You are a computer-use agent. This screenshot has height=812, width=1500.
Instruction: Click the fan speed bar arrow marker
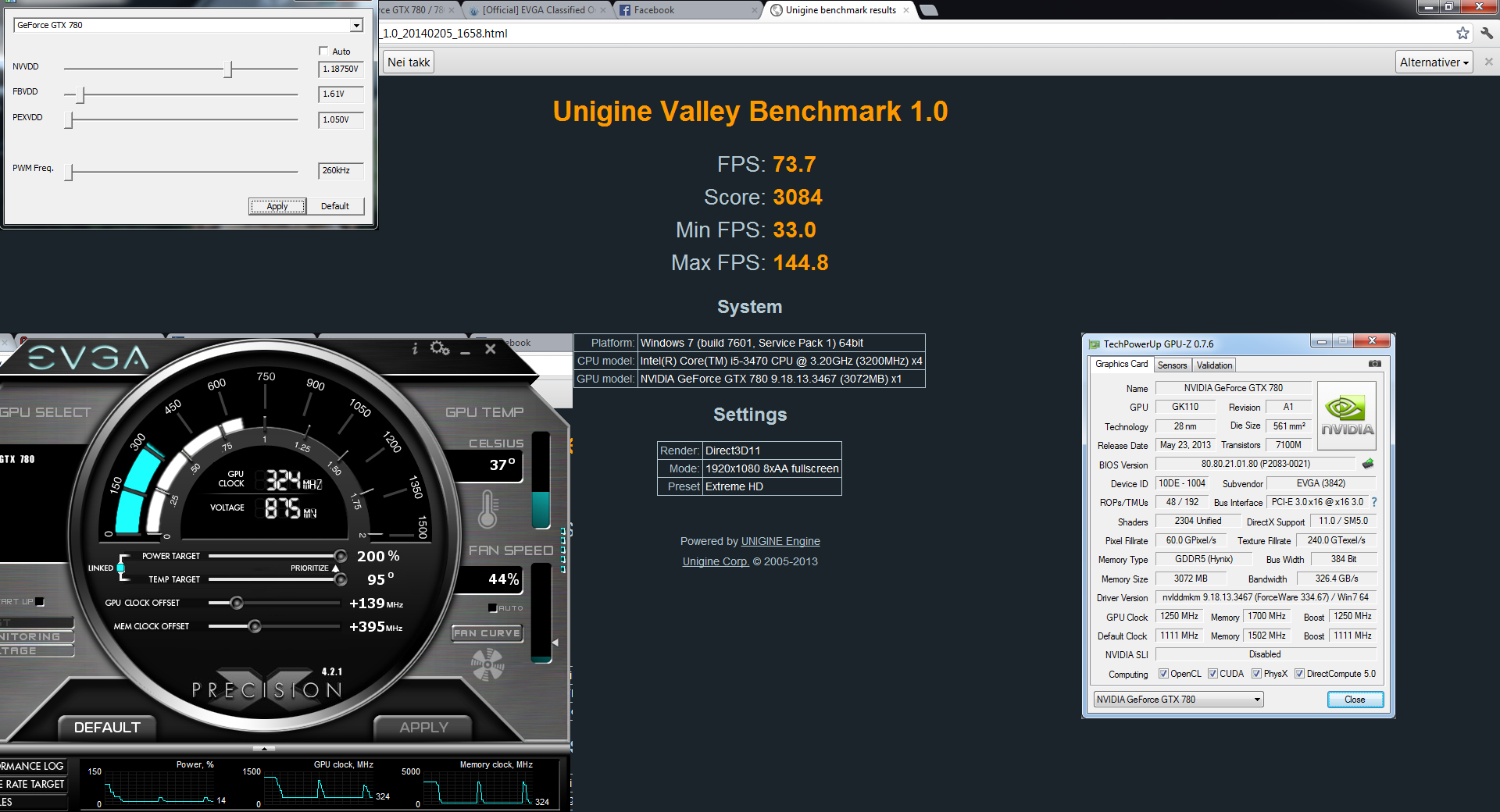(555, 643)
